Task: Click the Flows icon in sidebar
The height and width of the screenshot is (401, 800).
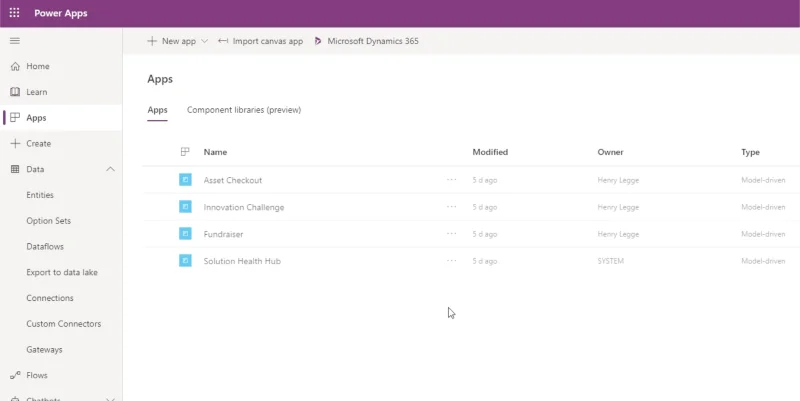Action: point(15,375)
